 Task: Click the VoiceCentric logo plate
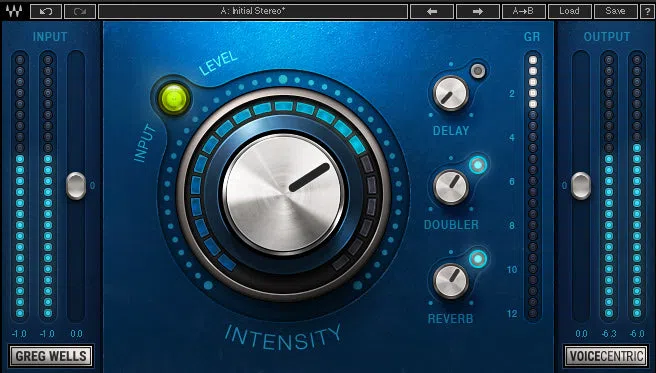pyautogui.click(x=605, y=356)
